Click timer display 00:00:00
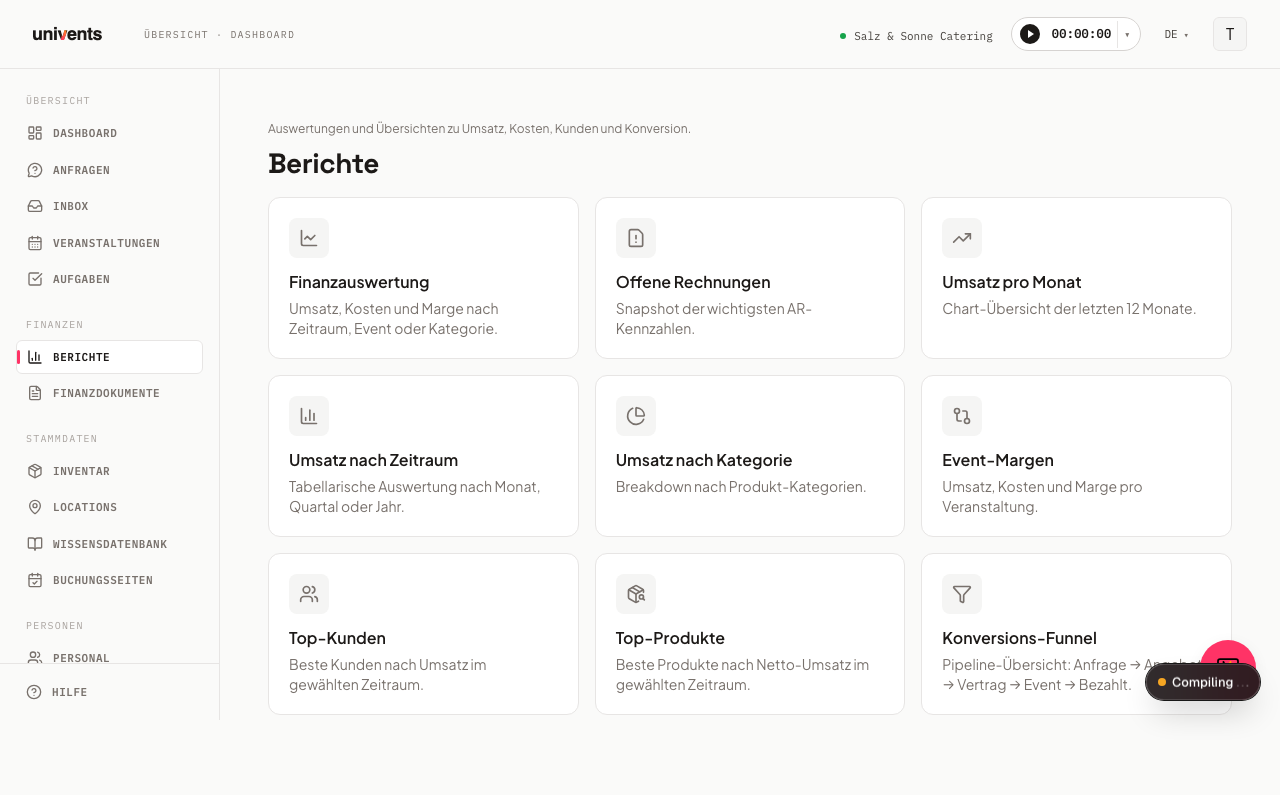Viewport: 1280px width, 795px height. point(1081,34)
